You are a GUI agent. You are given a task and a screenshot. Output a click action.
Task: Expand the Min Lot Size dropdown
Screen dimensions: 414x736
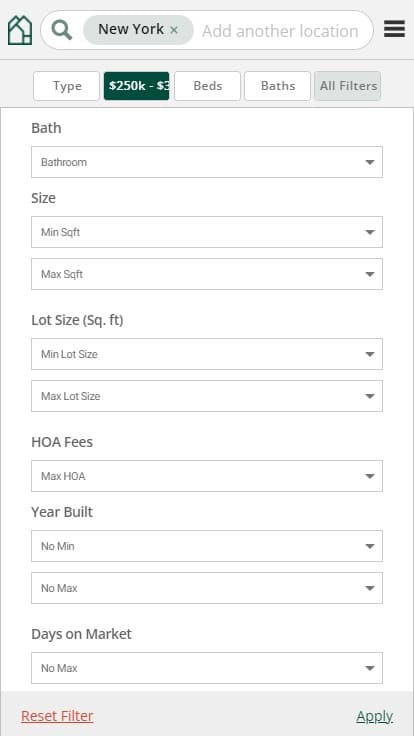[207, 354]
